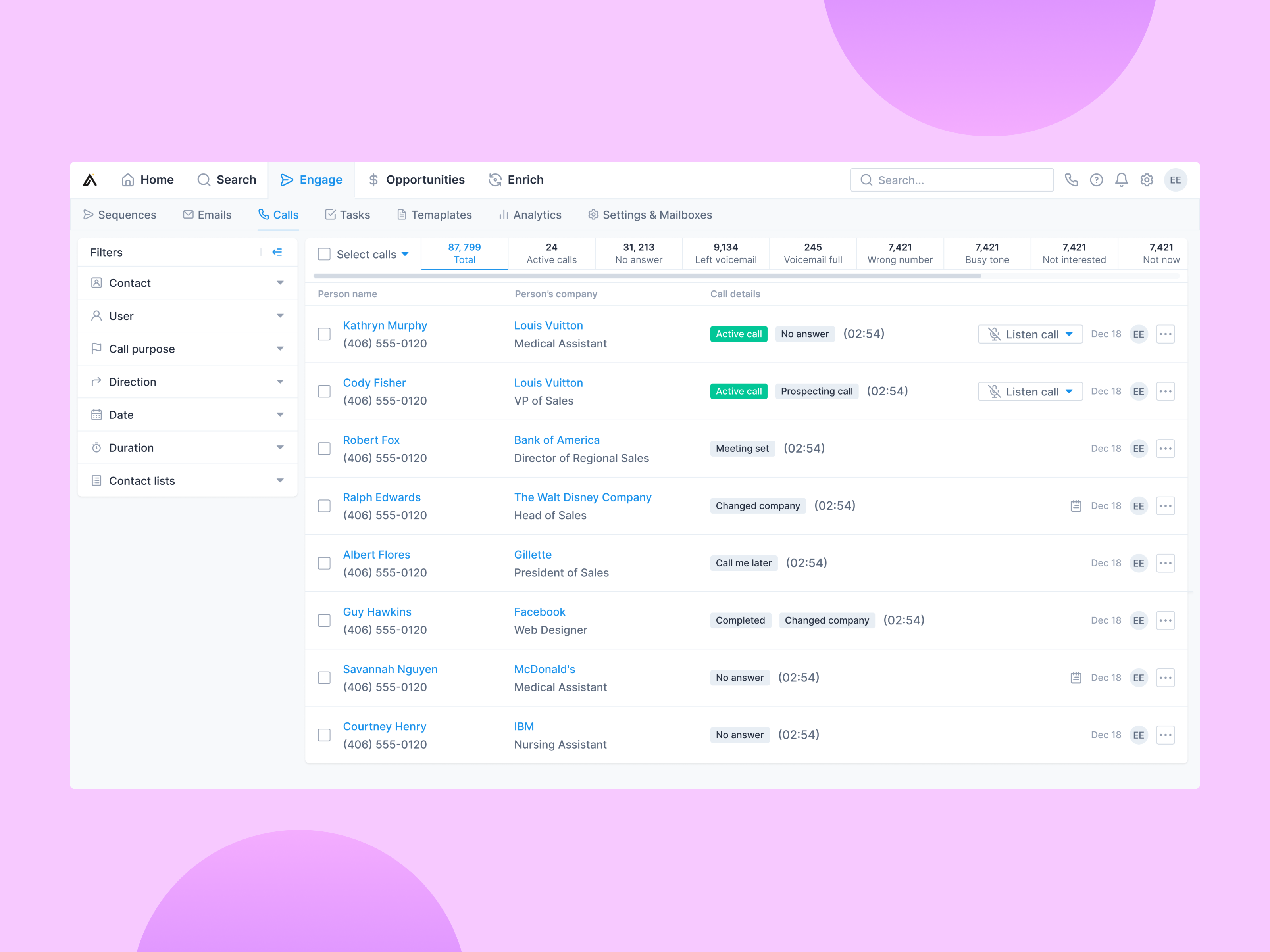Image resolution: width=1270 pixels, height=952 pixels.
Task: Select the Guy Hawkins row checkbox
Action: (x=324, y=620)
